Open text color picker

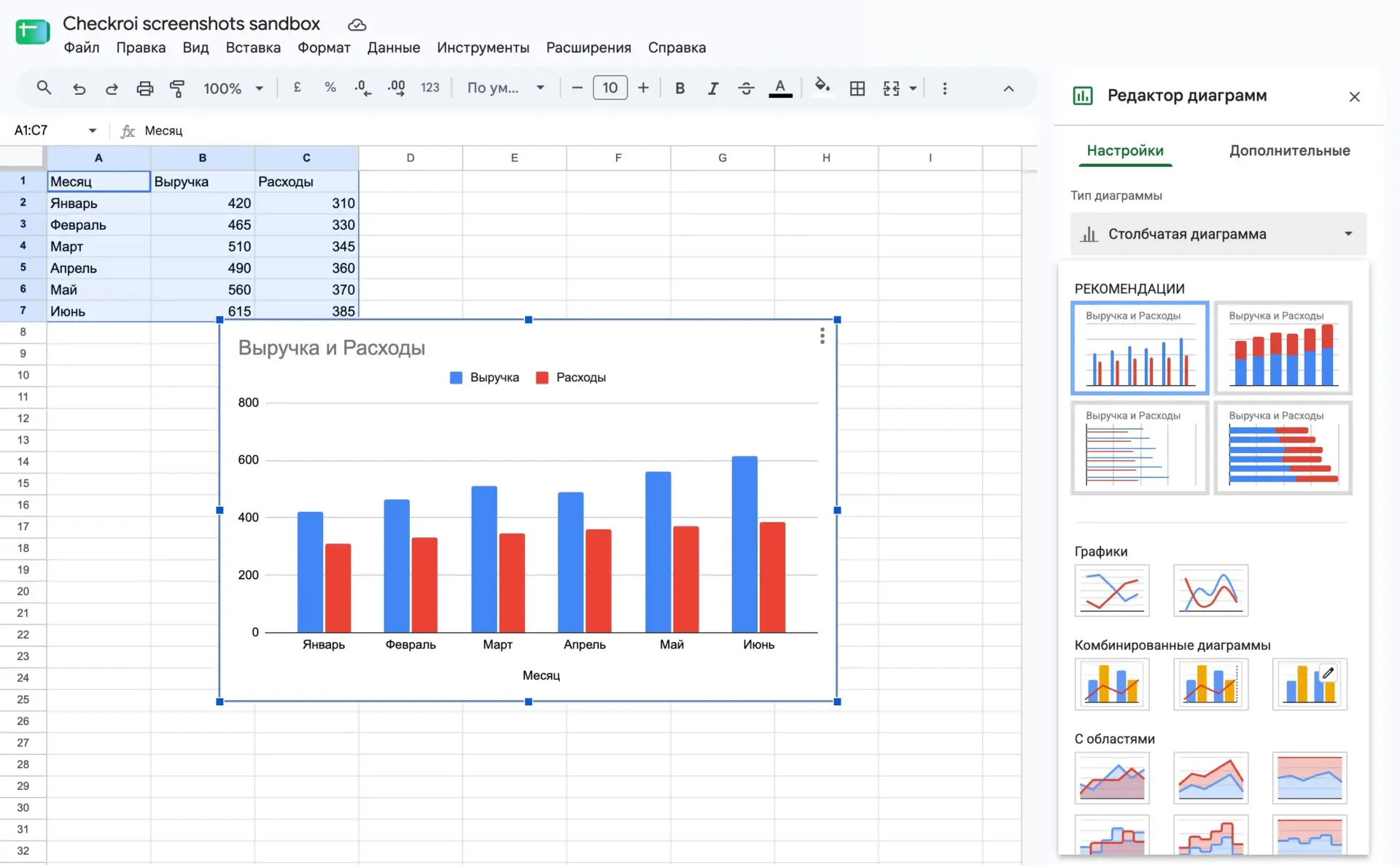pyautogui.click(x=780, y=88)
